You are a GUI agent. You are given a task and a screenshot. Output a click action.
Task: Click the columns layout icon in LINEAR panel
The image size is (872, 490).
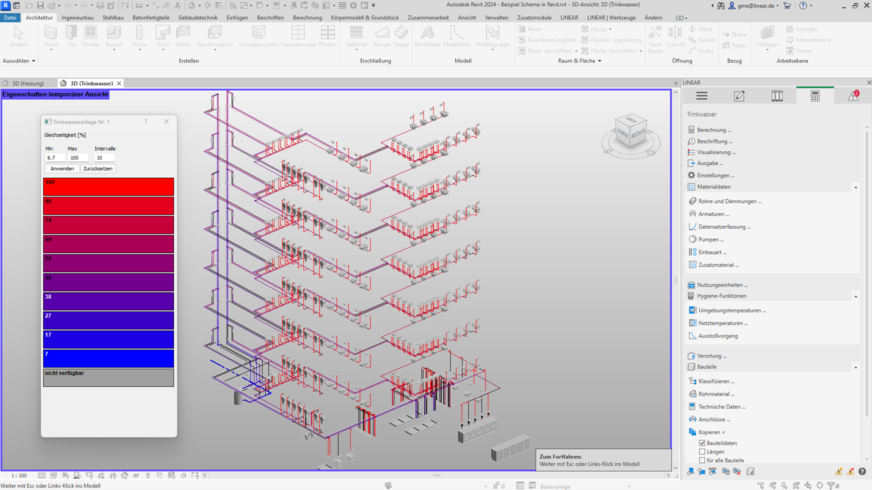point(777,96)
